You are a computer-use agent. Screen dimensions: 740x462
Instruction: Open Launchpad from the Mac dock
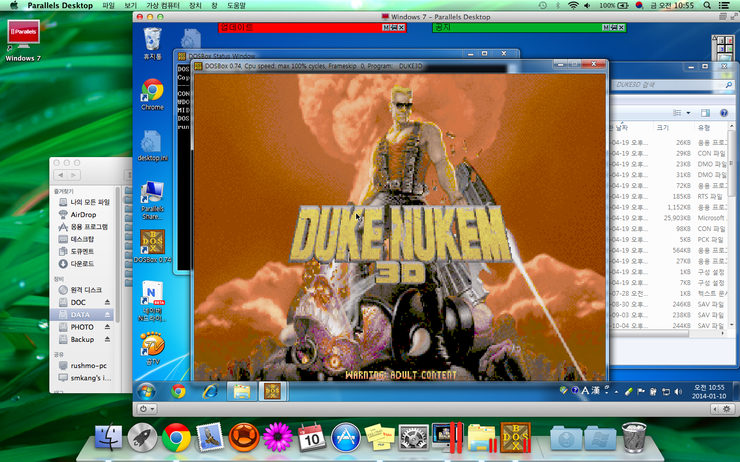[142, 437]
